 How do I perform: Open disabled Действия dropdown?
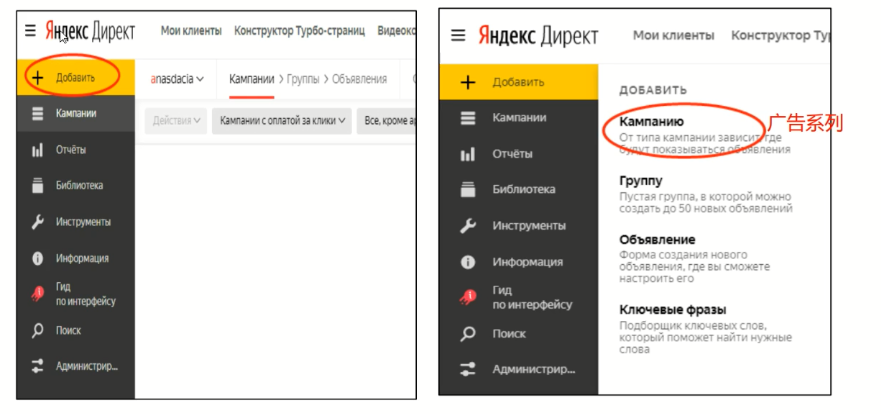tap(176, 121)
